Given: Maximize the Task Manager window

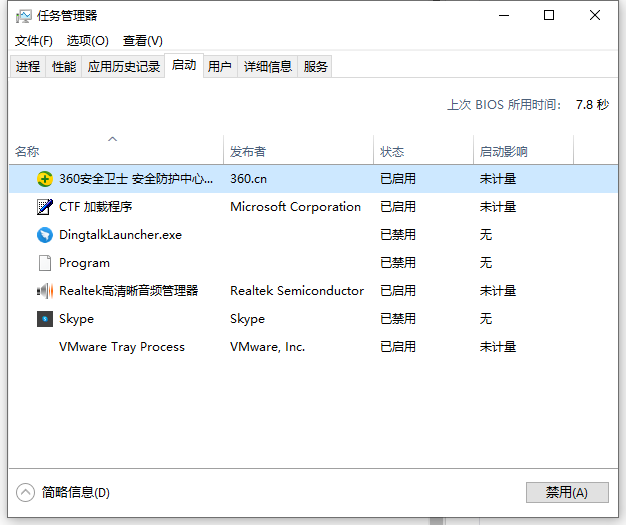Looking at the screenshot, I should coord(549,16).
